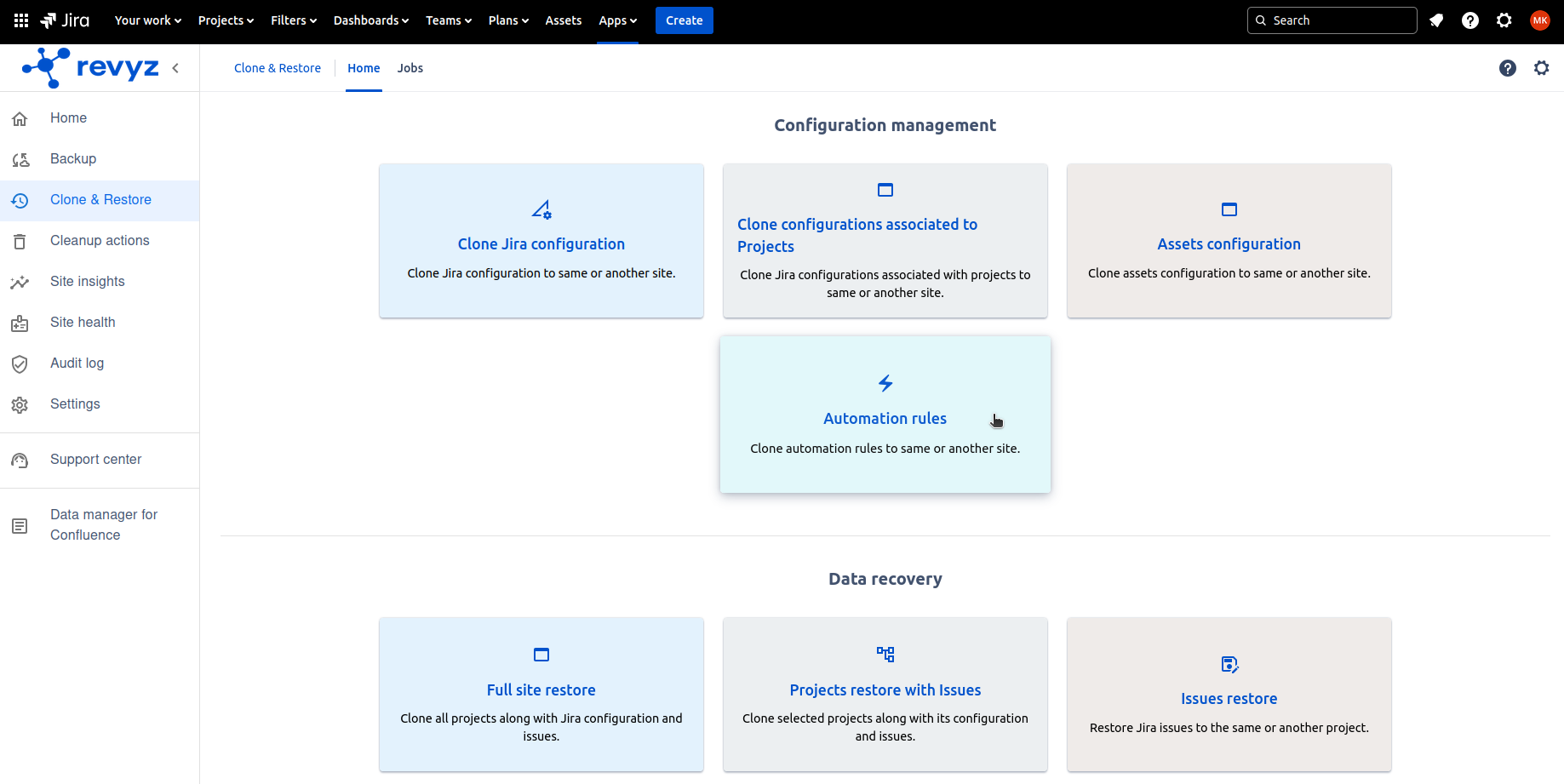Expand the Projects dropdown menu
This screenshot has width=1564, height=784.
226,20
